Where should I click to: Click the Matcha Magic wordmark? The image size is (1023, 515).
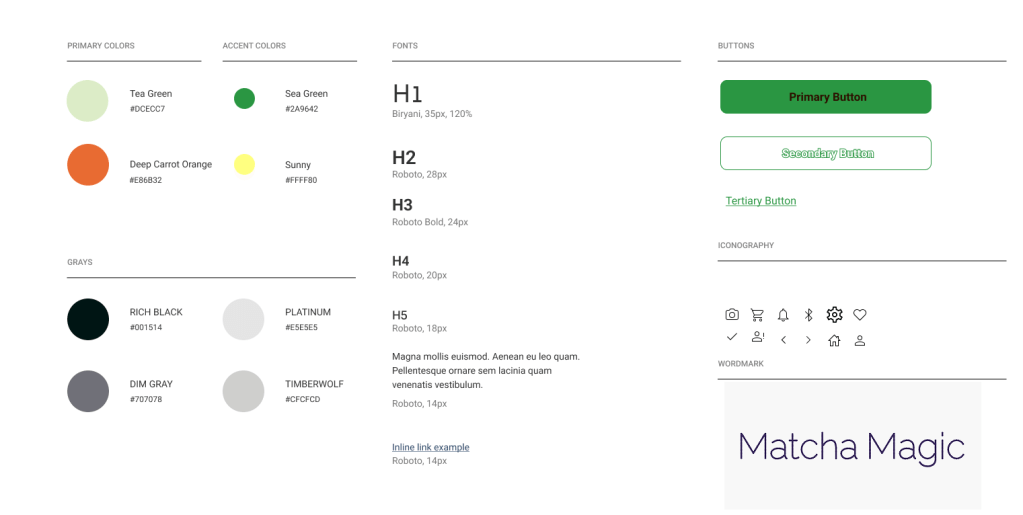851,446
